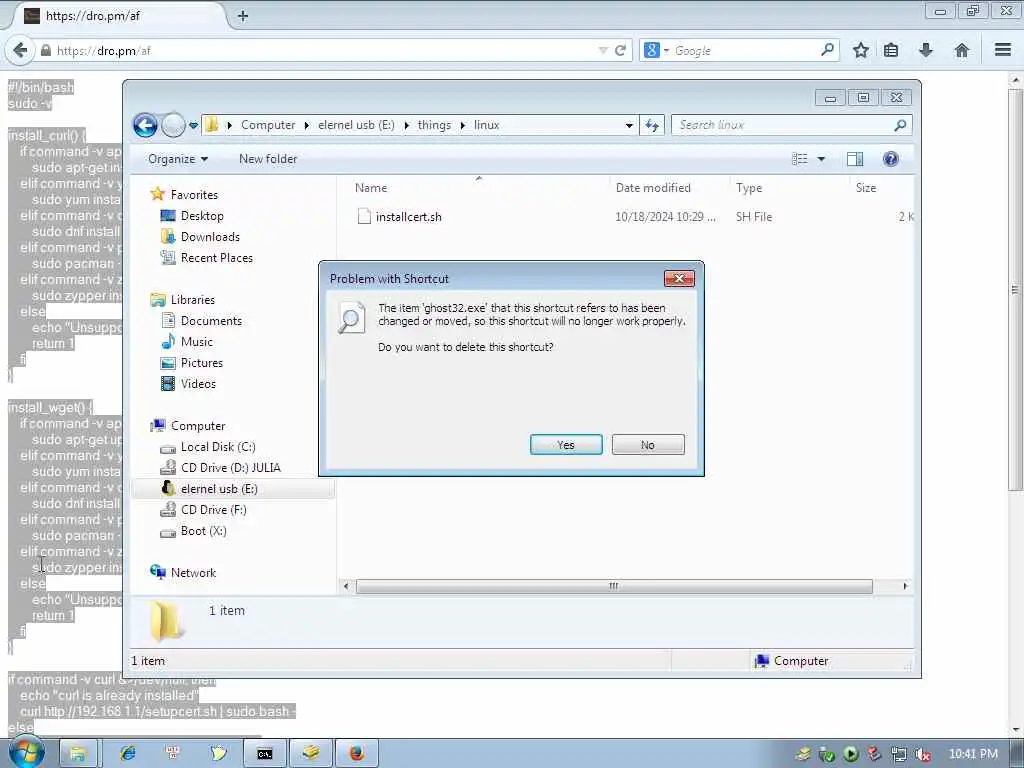The height and width of the screenshot is (768, 1024).
Task: Click the linux breadcrumb segment
Action: (487, 125)
